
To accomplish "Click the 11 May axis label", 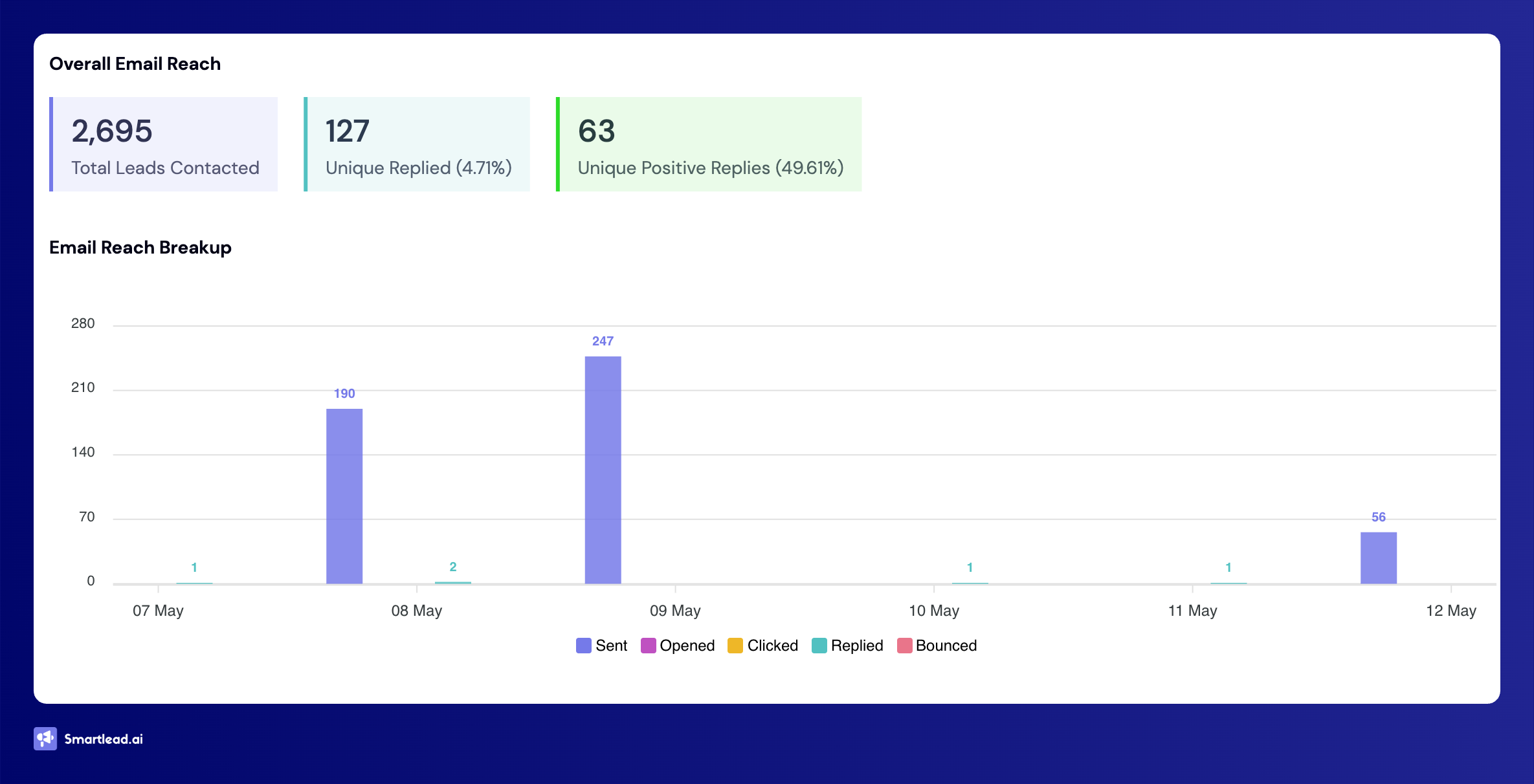I will 1192,611.
